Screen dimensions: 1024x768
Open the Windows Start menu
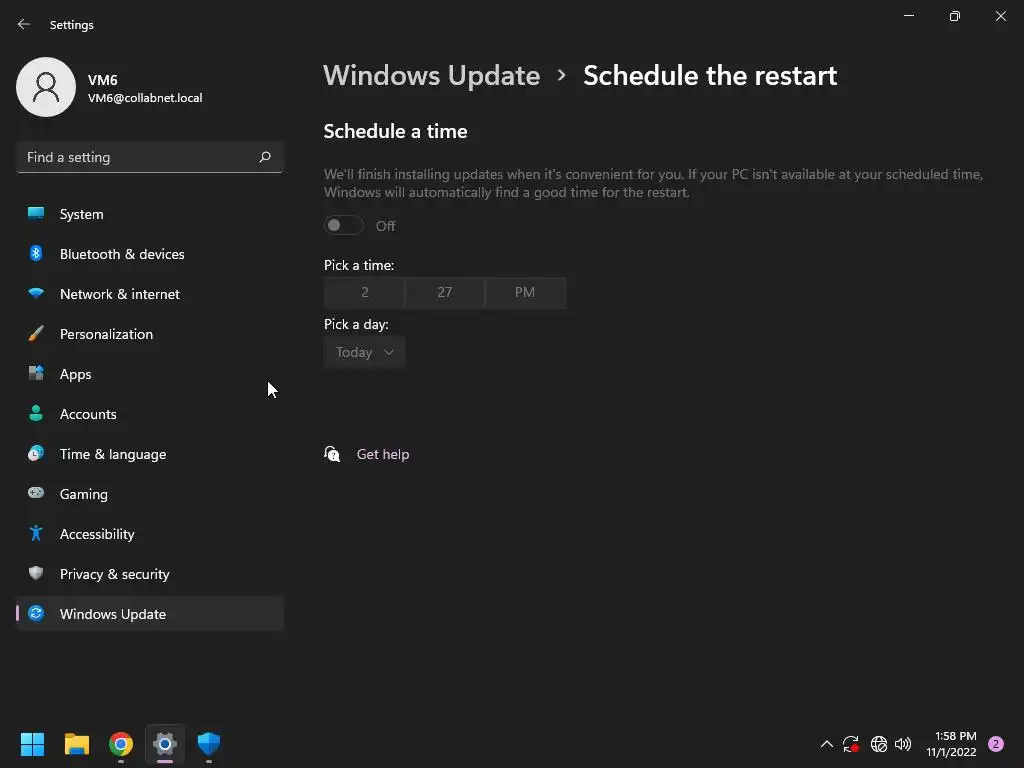tap(32, 744)
